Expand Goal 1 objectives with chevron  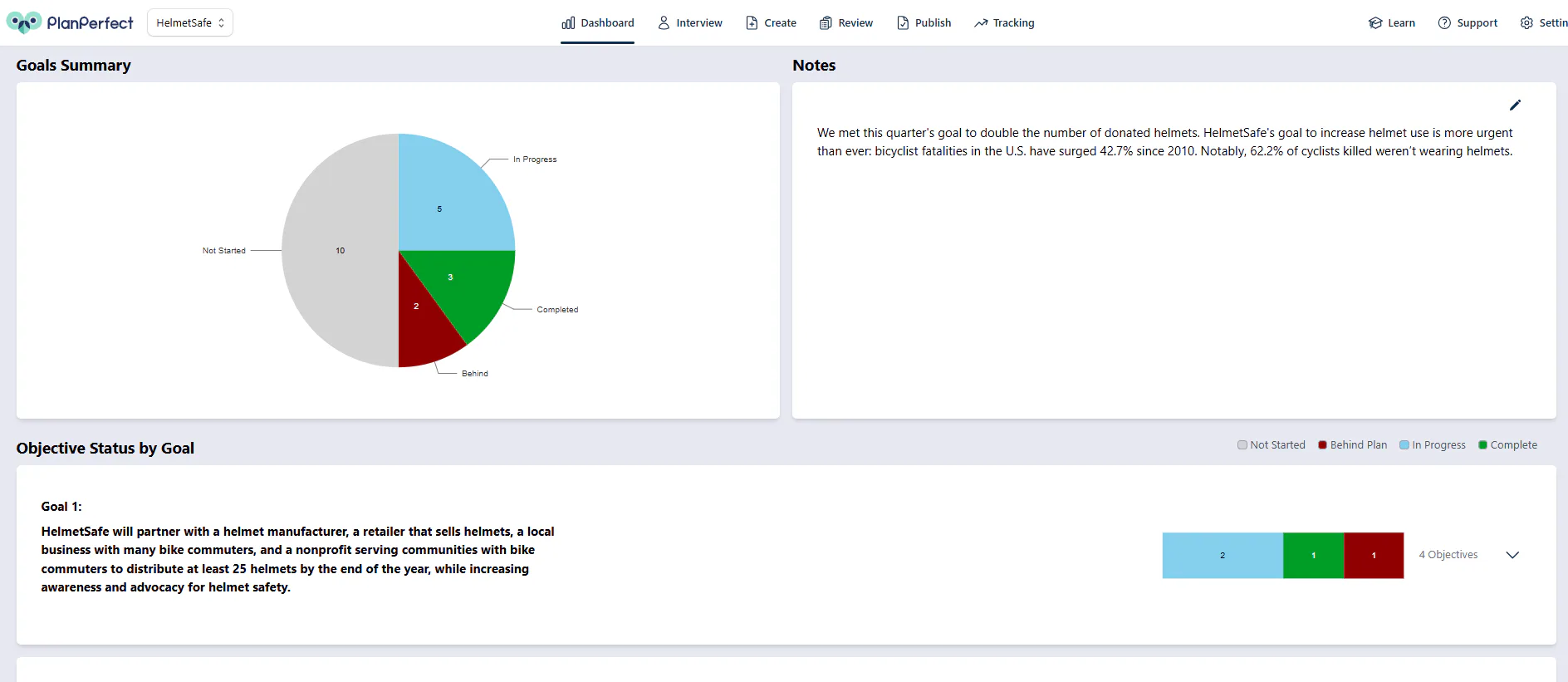1512,555
